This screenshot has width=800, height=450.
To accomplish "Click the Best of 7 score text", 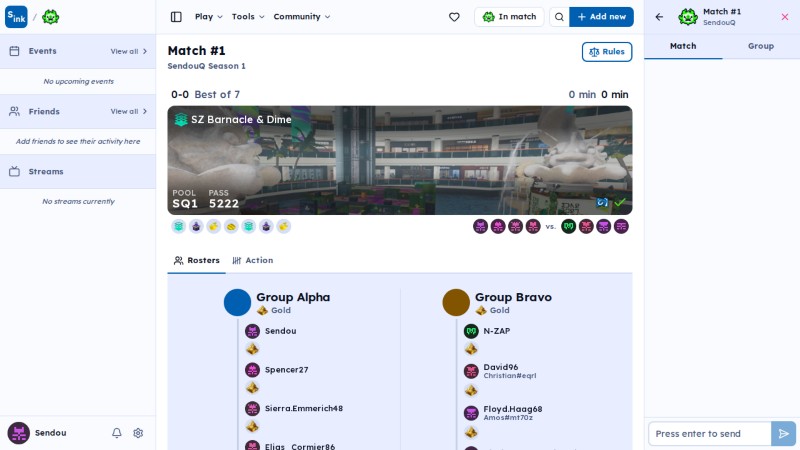I will point(217,94).
